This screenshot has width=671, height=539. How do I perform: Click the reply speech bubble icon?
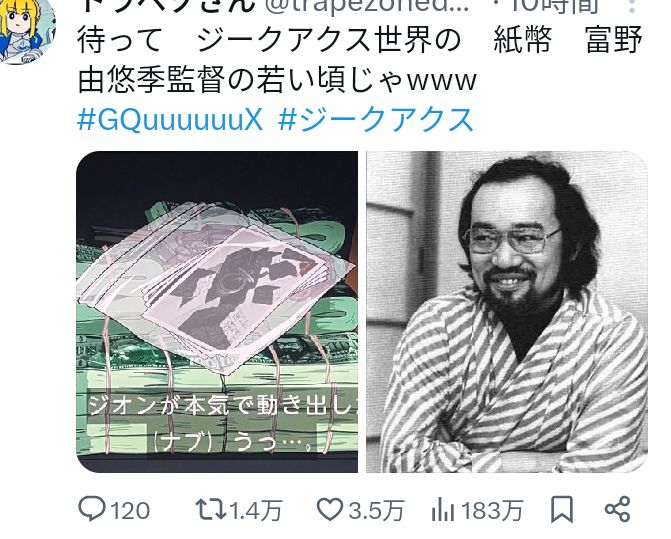[x=92, y=509]
